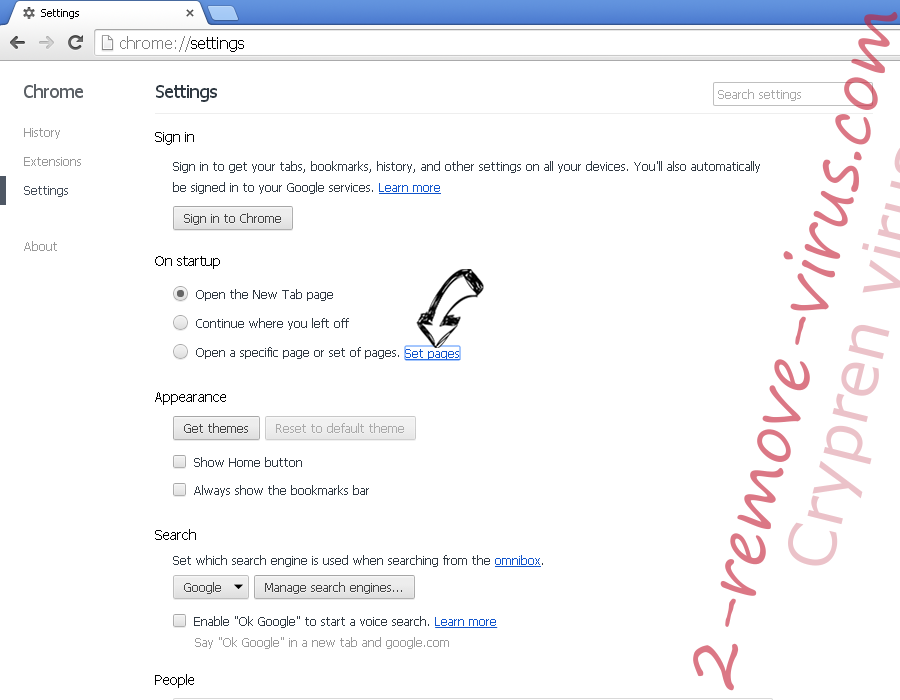Click the 'Search' section heading
Screen dimensions: 900x700
[176, 535]
